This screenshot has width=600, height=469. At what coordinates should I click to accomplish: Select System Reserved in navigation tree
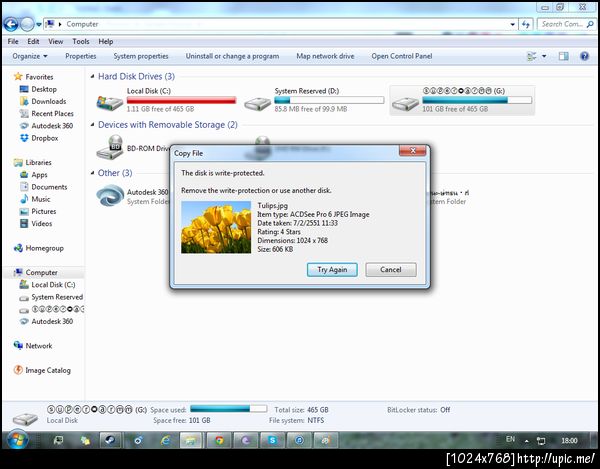[51, 297]
